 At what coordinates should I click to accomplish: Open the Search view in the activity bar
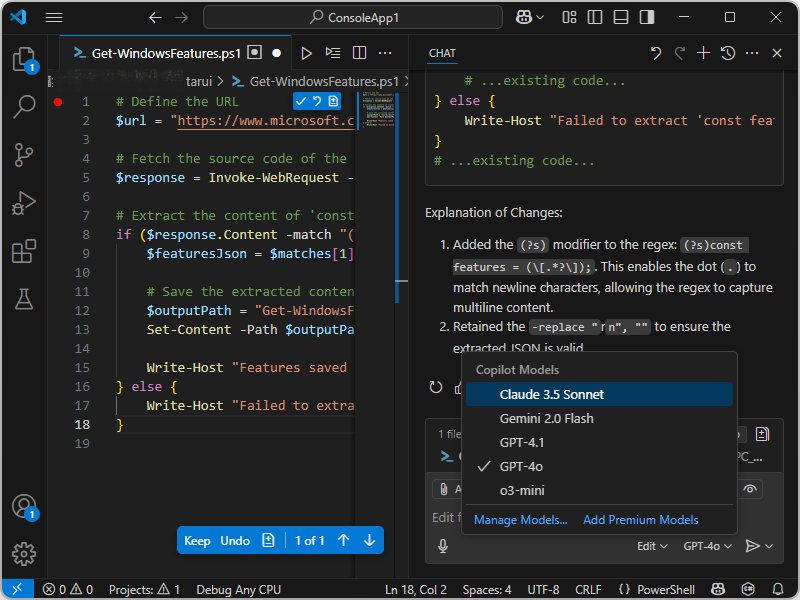coord(25,107)
